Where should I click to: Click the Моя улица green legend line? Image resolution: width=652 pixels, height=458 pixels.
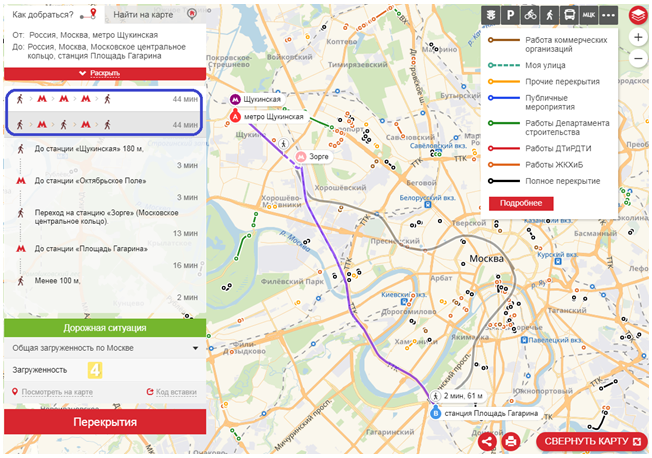tap(504, 65)
